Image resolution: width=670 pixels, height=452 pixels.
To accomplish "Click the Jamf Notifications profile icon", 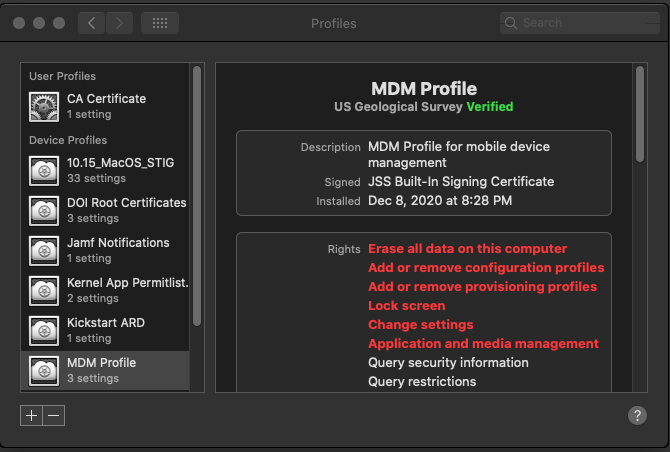I will pos(44,251).
